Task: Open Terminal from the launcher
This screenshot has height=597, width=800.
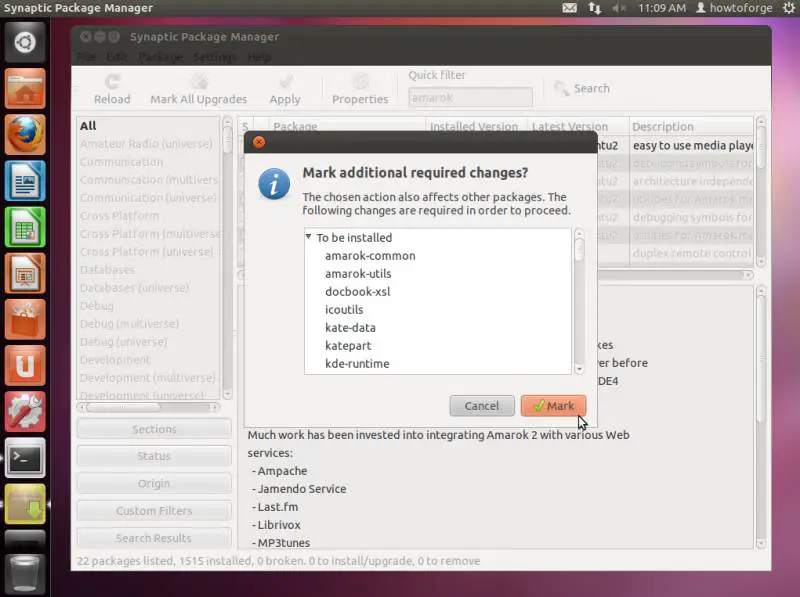Action: coord(25,458)
